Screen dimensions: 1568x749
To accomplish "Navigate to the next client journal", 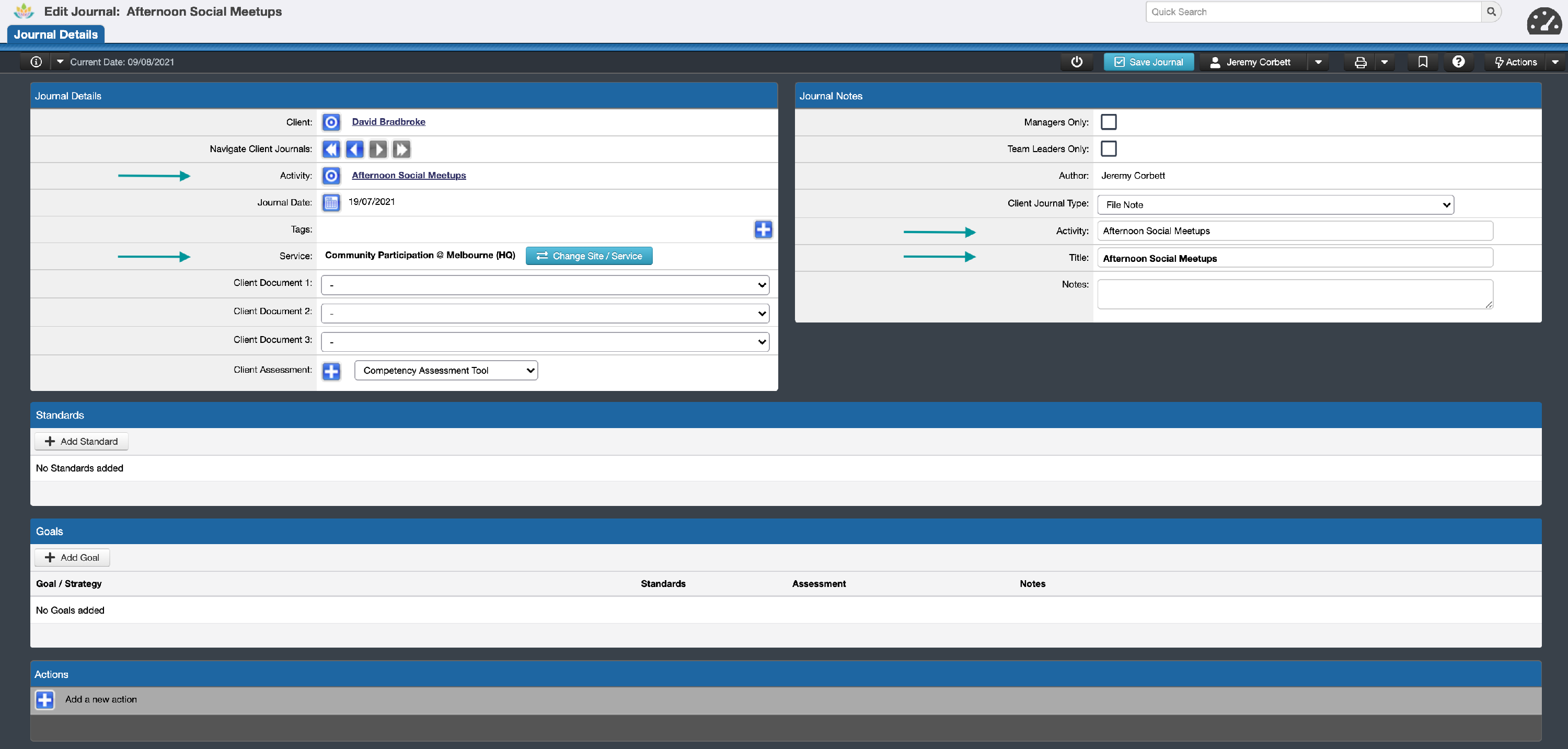I will pos(378,148).
